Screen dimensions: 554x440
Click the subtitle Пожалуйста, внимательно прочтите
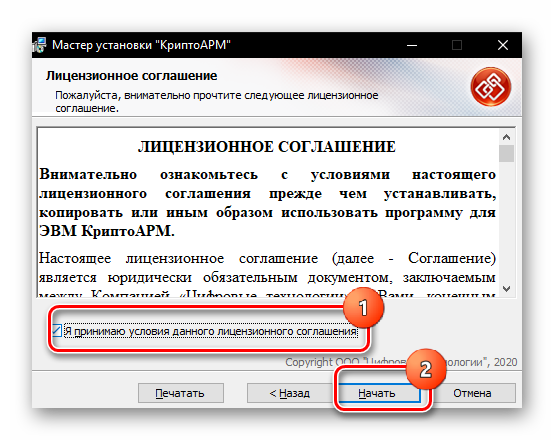click(217, 101)
